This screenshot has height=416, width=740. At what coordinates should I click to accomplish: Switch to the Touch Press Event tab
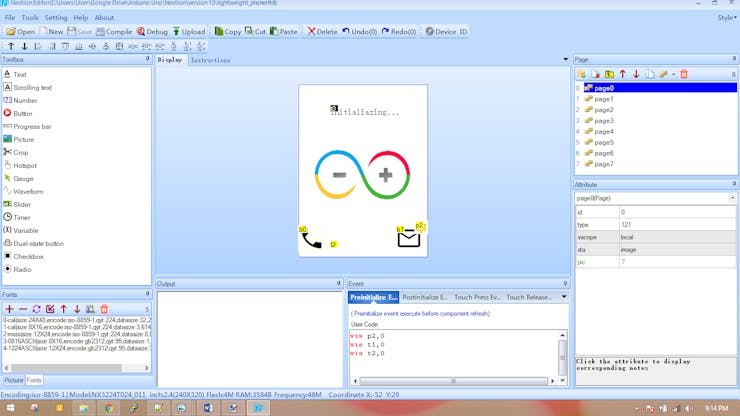[x=477, y=297]
